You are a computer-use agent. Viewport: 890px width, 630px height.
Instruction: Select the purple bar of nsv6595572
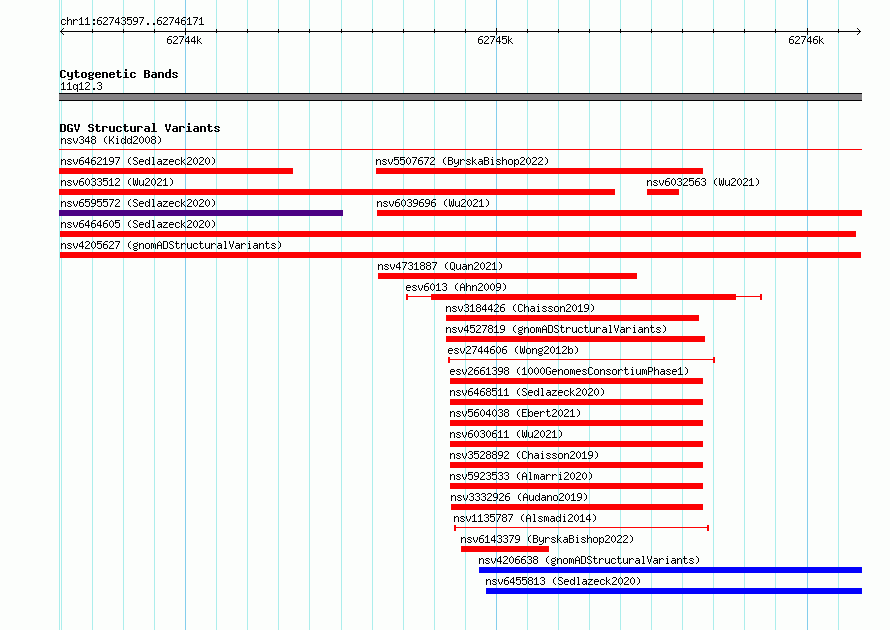point(201,213)
